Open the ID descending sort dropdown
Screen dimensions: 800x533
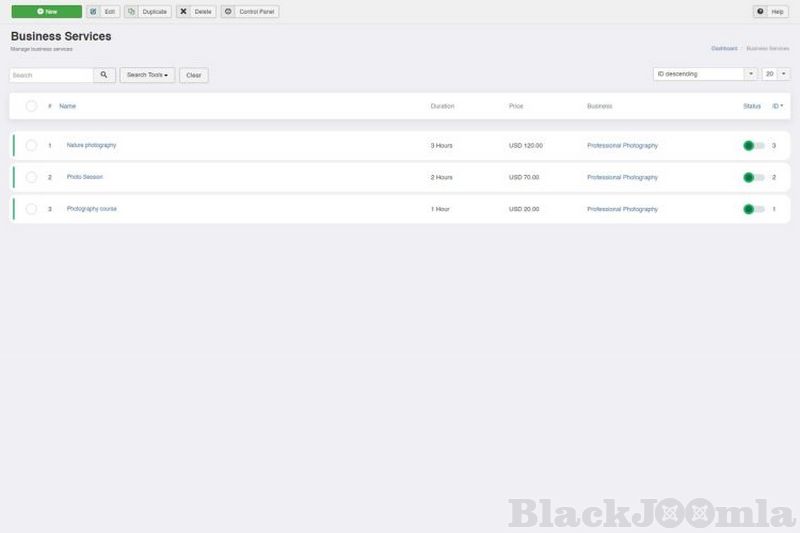click(x=706, y=74)
